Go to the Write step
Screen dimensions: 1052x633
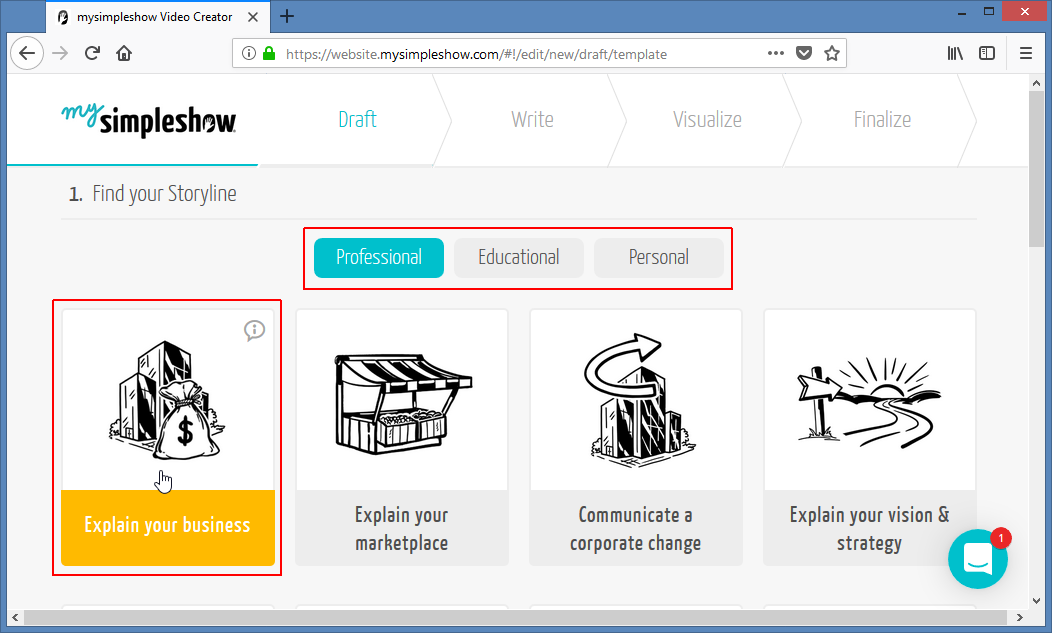(532, 120)
